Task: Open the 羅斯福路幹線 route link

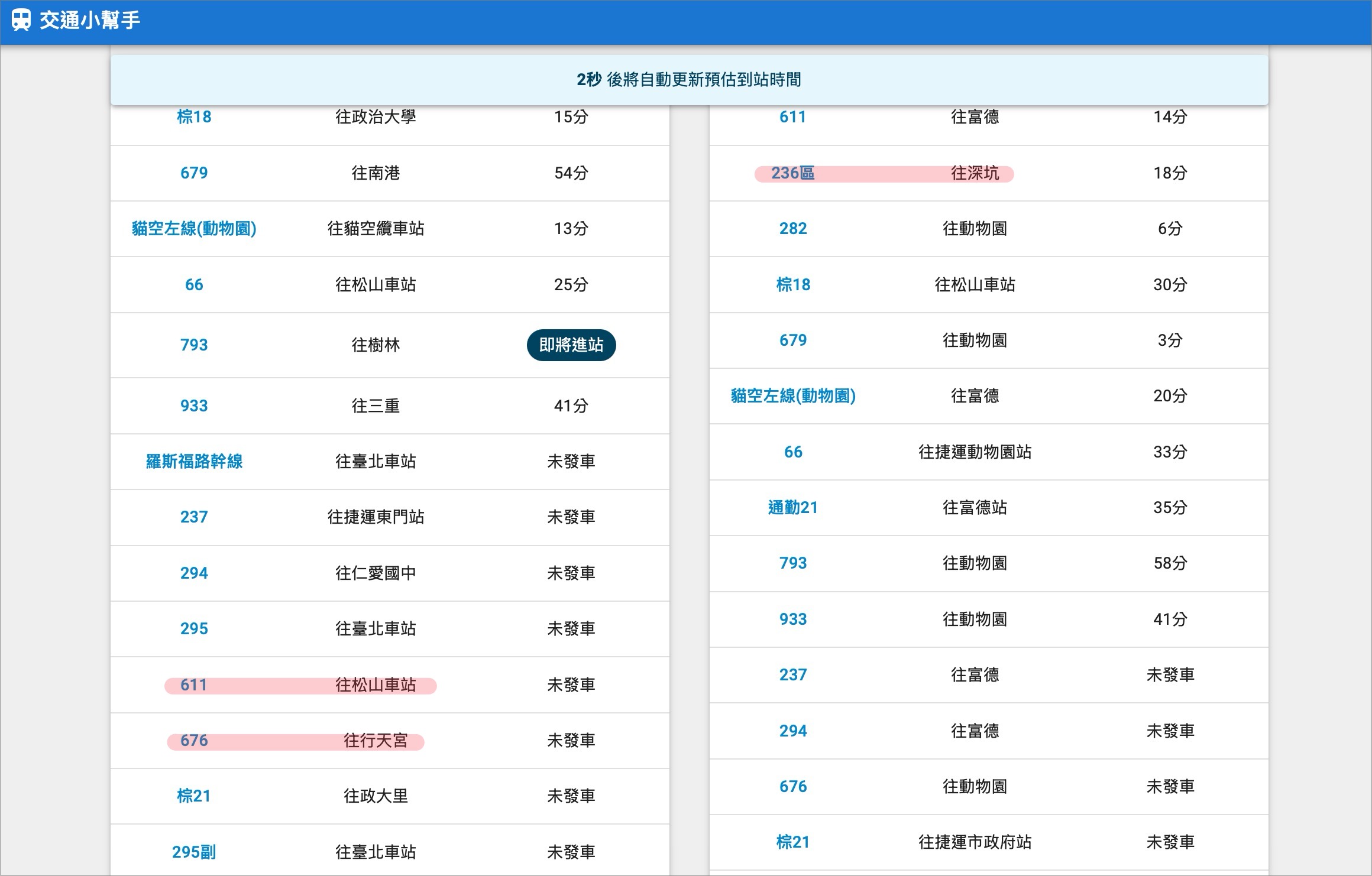Action: 194,462
